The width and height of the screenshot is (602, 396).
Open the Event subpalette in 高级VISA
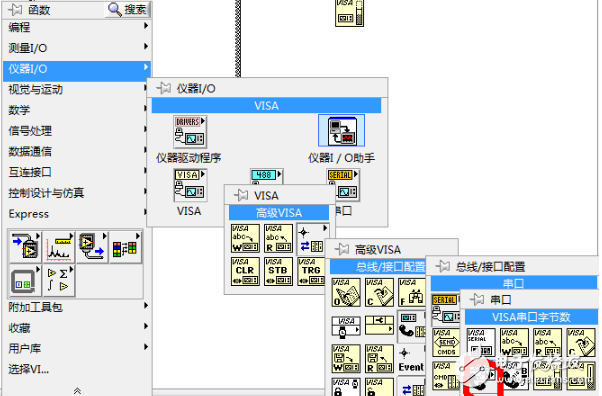[x=412, y=360]
